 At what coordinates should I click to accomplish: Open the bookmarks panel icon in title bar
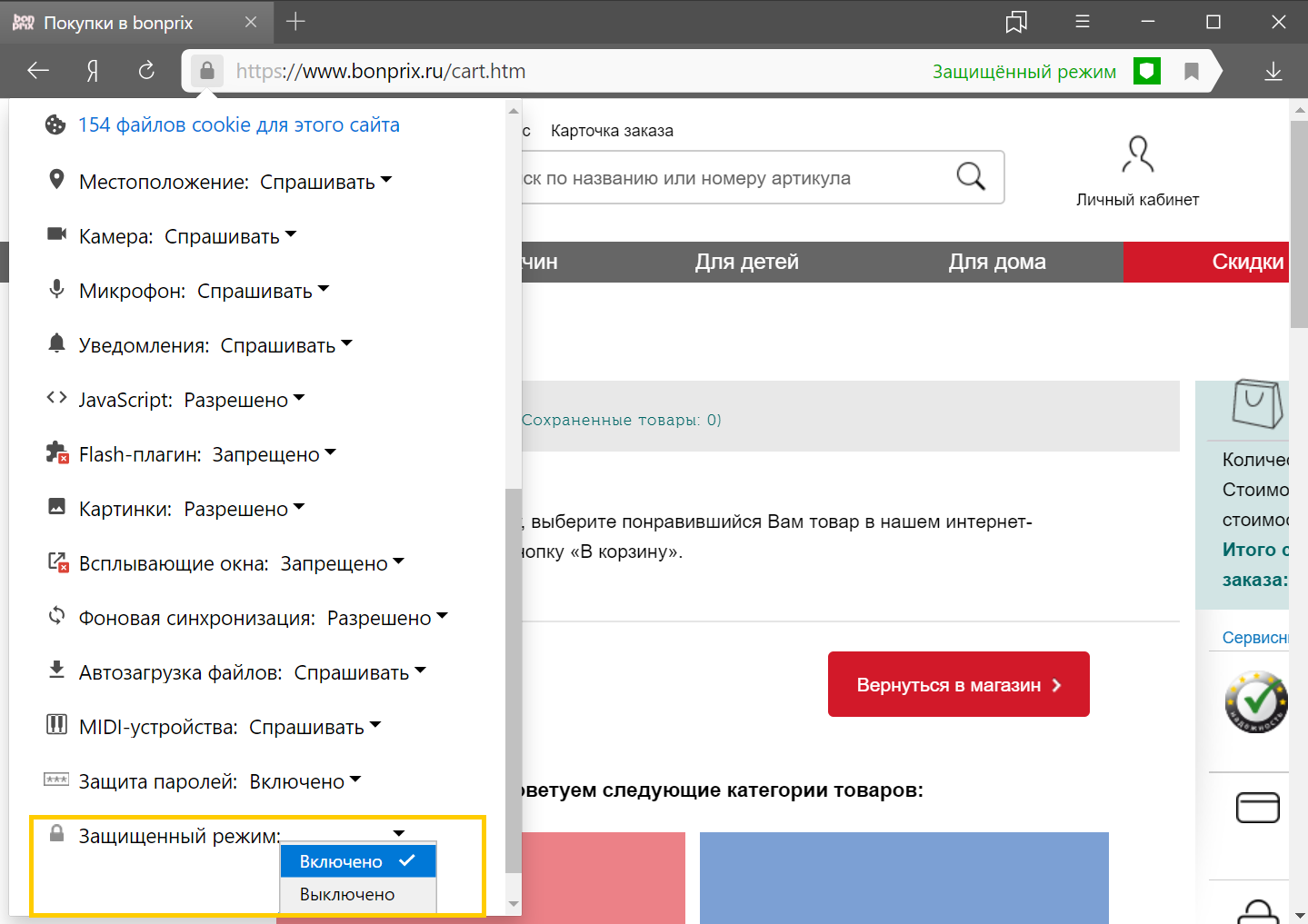[1016, 22]
